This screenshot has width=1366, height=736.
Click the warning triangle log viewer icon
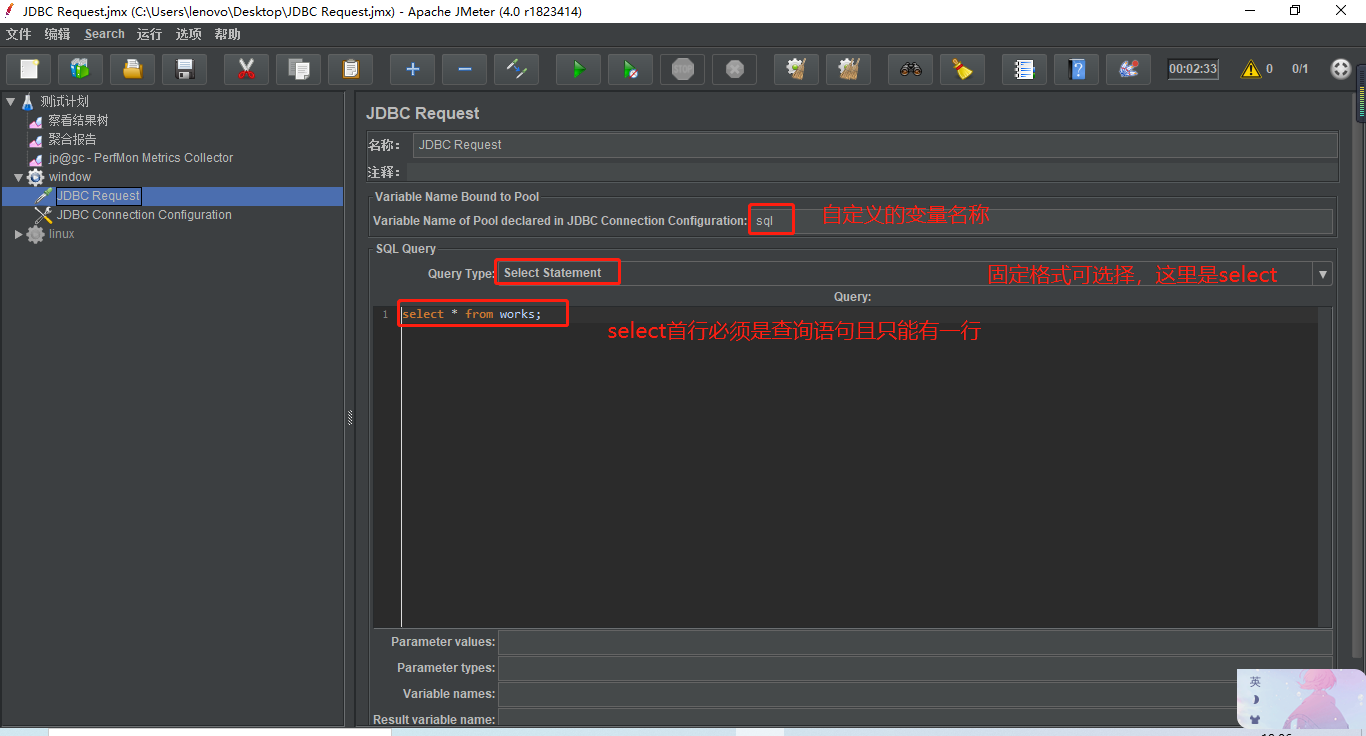(x=1251, y=69)
